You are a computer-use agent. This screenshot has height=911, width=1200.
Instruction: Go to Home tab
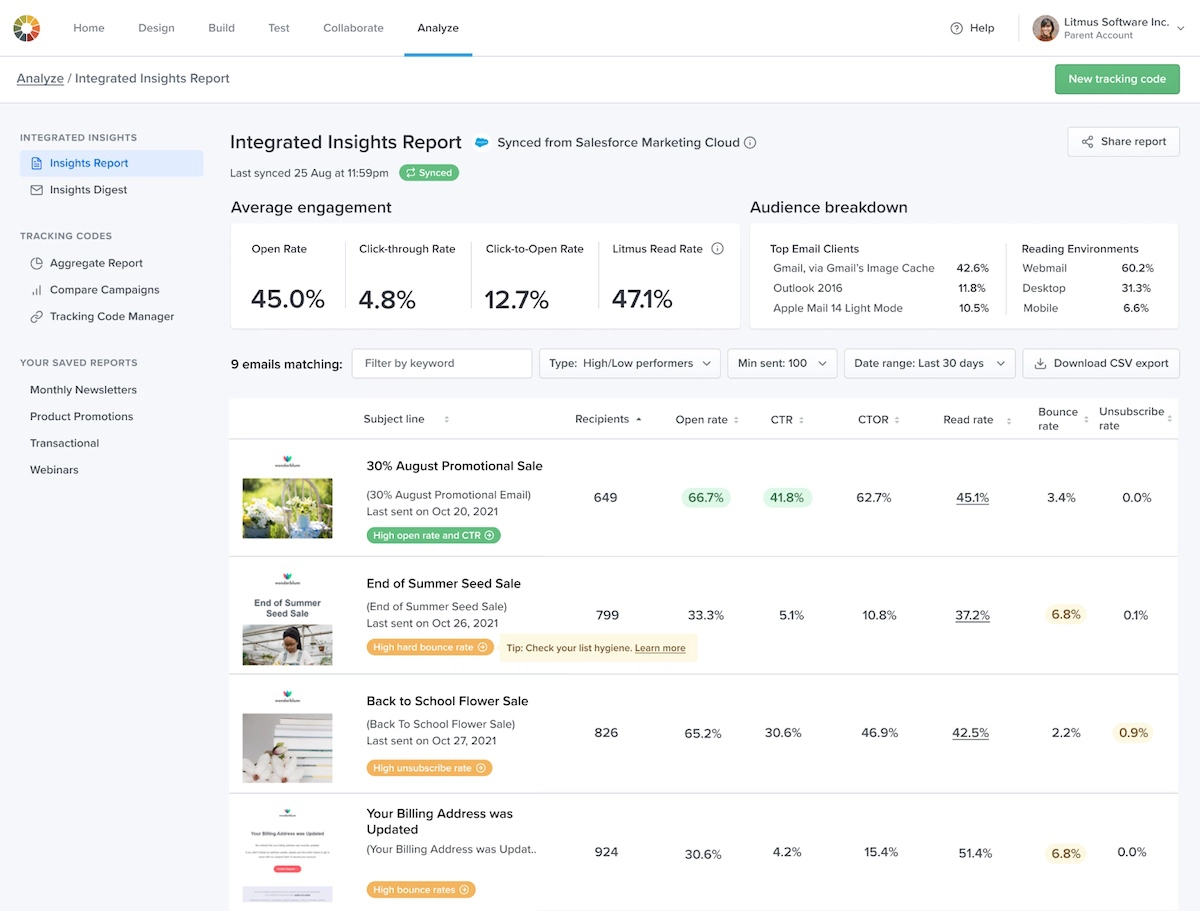89,28
